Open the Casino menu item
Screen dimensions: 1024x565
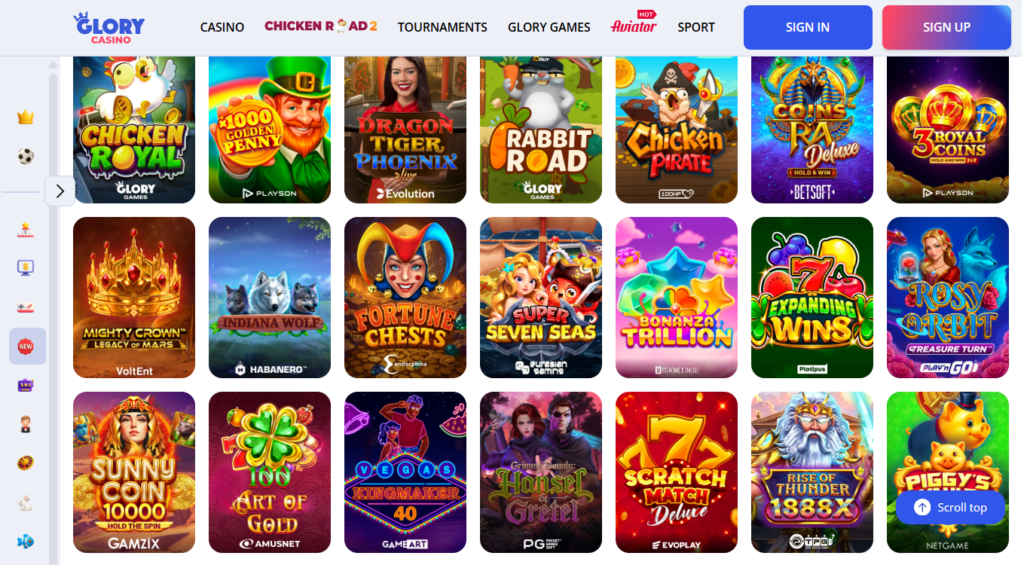pyautogui.click(x=222, y=27)
